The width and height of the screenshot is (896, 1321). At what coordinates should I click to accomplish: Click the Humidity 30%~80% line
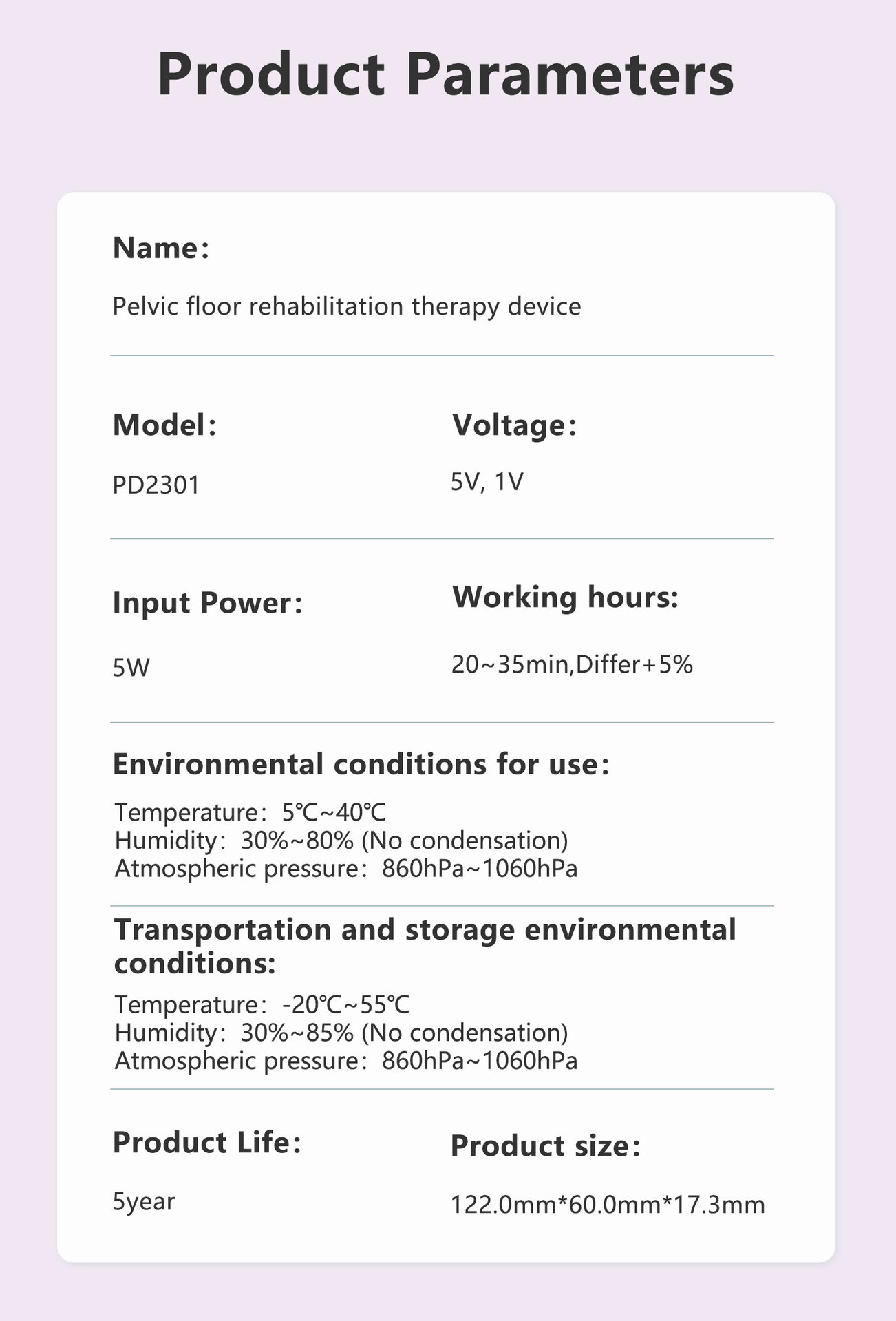(x=341, y=841)
